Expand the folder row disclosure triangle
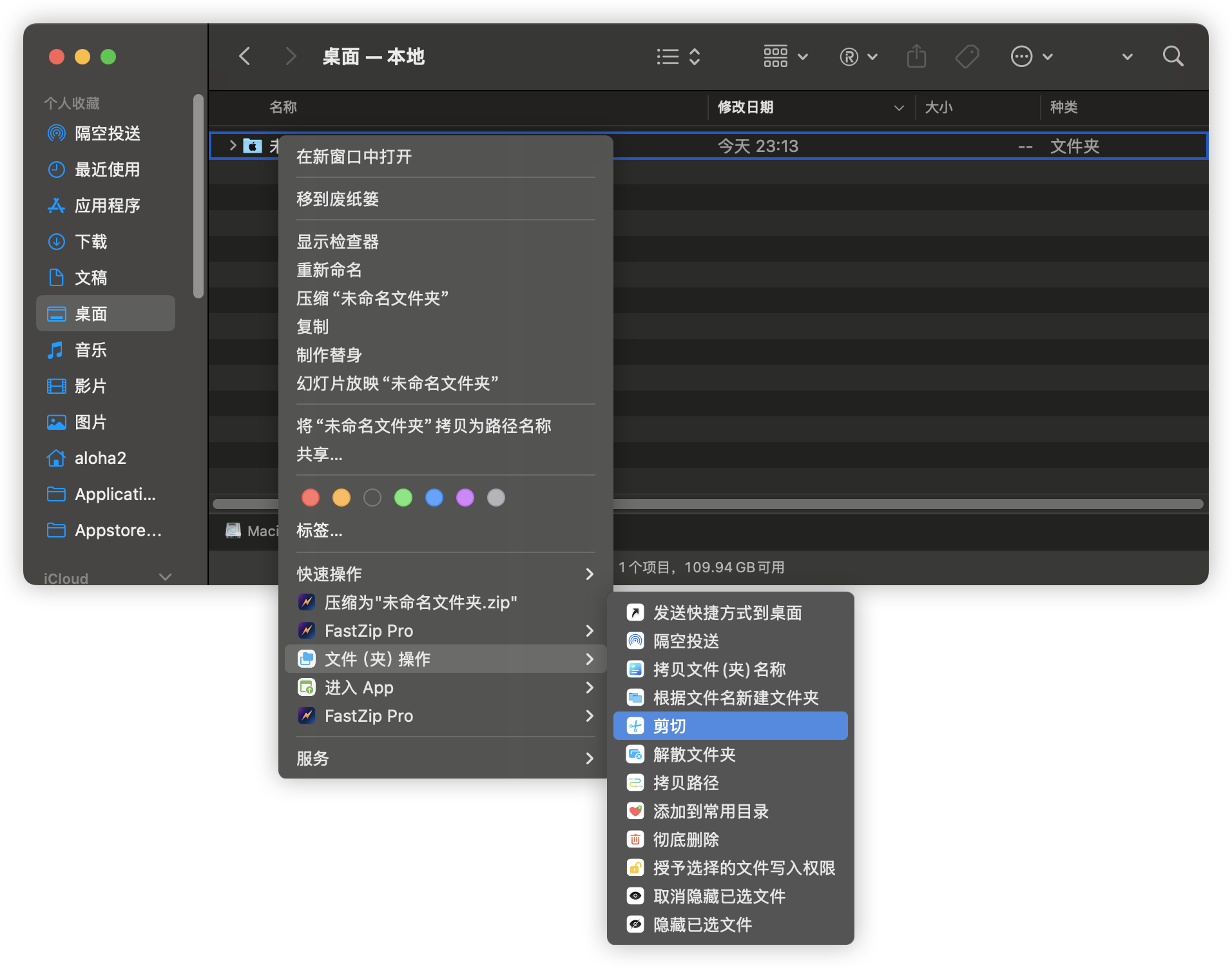This screenshot has height=968, width=1232. 233,146
